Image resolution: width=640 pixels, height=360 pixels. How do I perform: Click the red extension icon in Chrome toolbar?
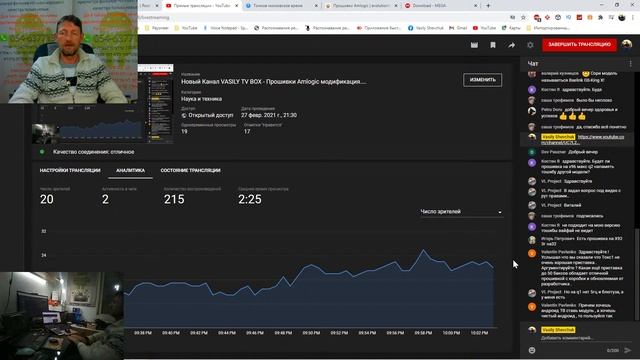579,18
